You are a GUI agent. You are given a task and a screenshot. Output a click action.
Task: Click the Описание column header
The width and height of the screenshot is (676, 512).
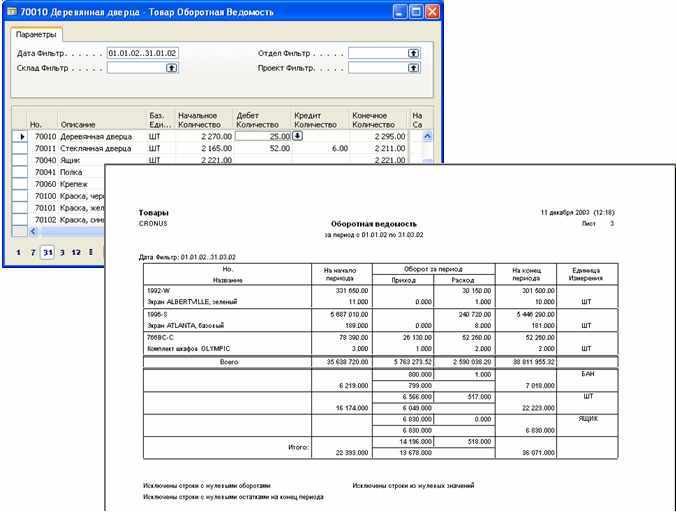point(102,120)
